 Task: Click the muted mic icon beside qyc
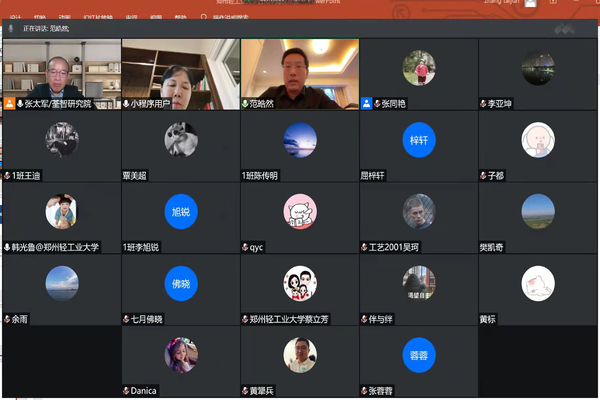point(246,247)
